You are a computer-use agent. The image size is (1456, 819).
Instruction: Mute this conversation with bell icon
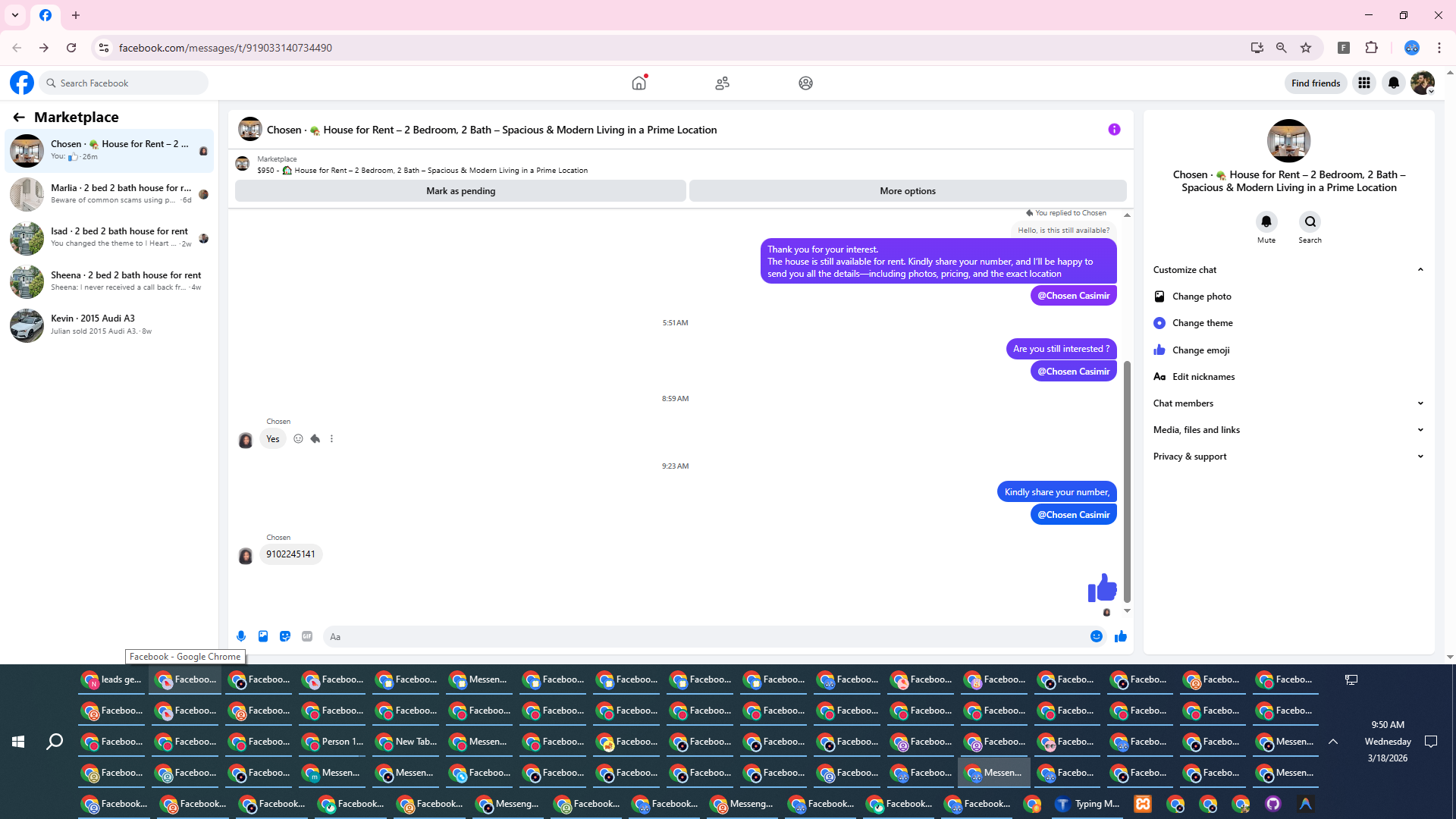click(1266, 222)
